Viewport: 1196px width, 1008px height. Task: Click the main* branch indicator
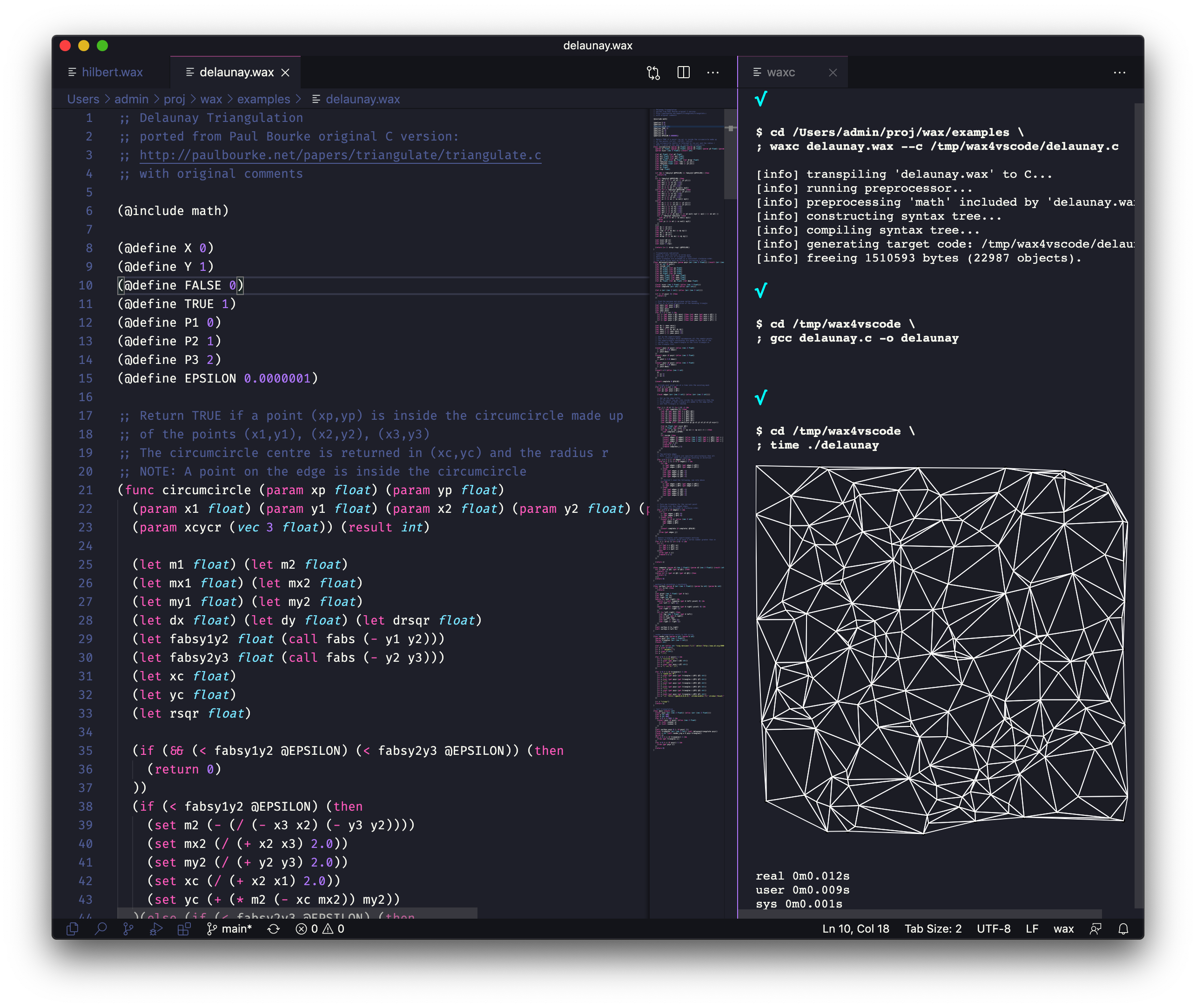[230, 928]
